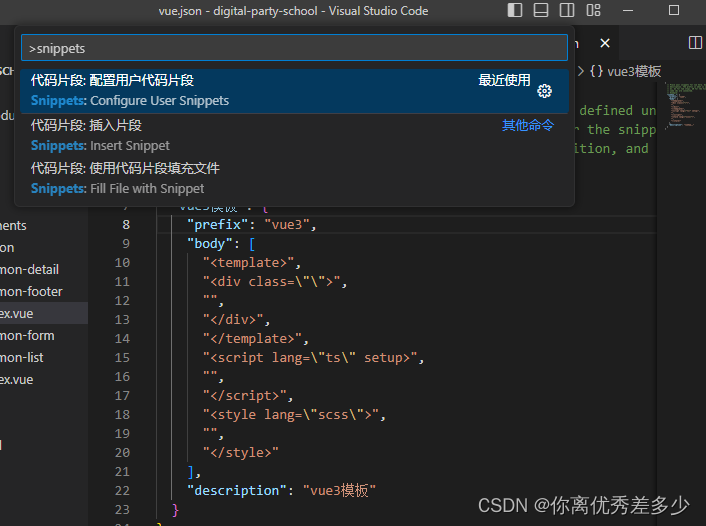
Task: Open mon-list folder in explorer
Action: [22, 358]
